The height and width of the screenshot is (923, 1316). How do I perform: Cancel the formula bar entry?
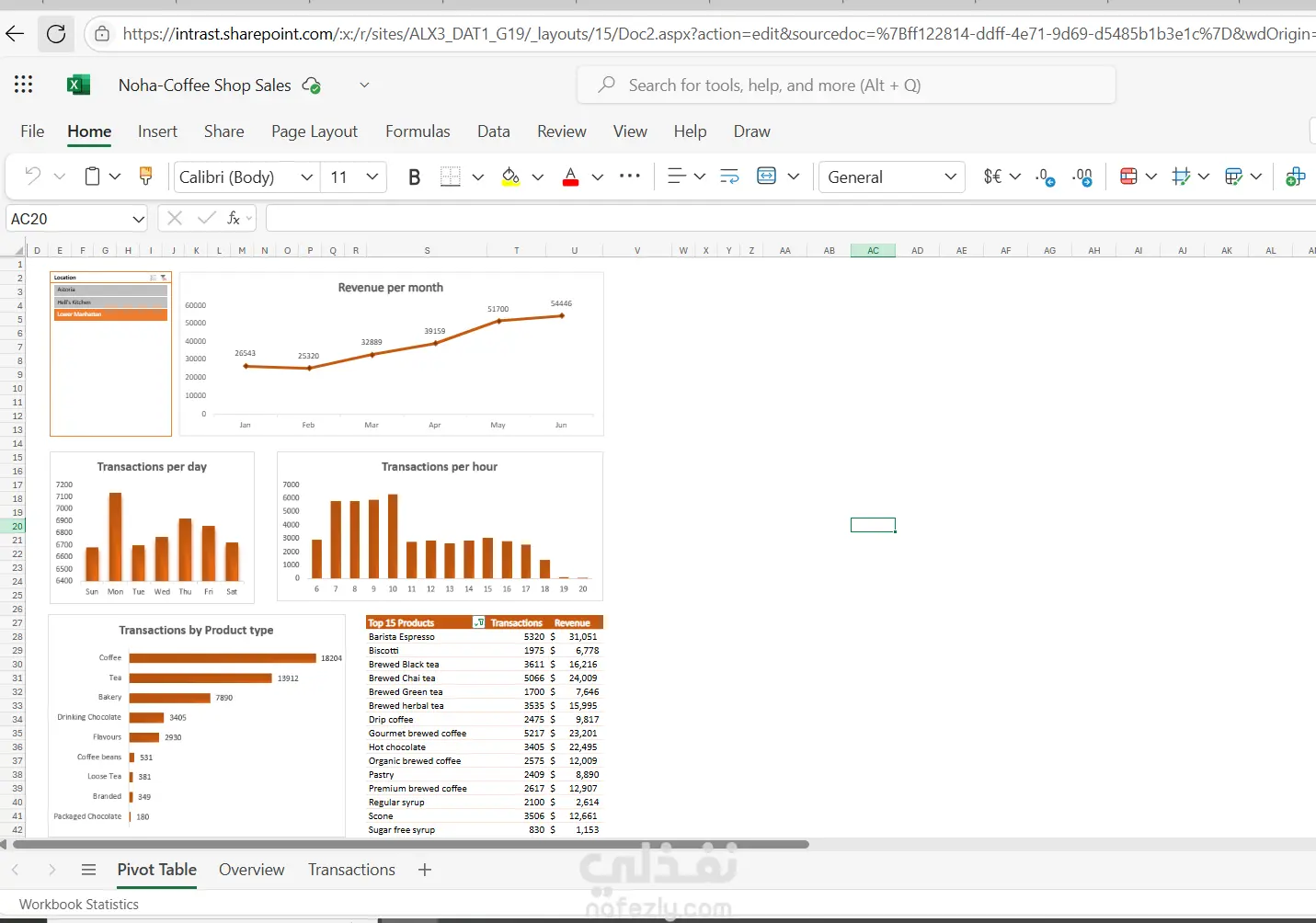tap(175, 218)
